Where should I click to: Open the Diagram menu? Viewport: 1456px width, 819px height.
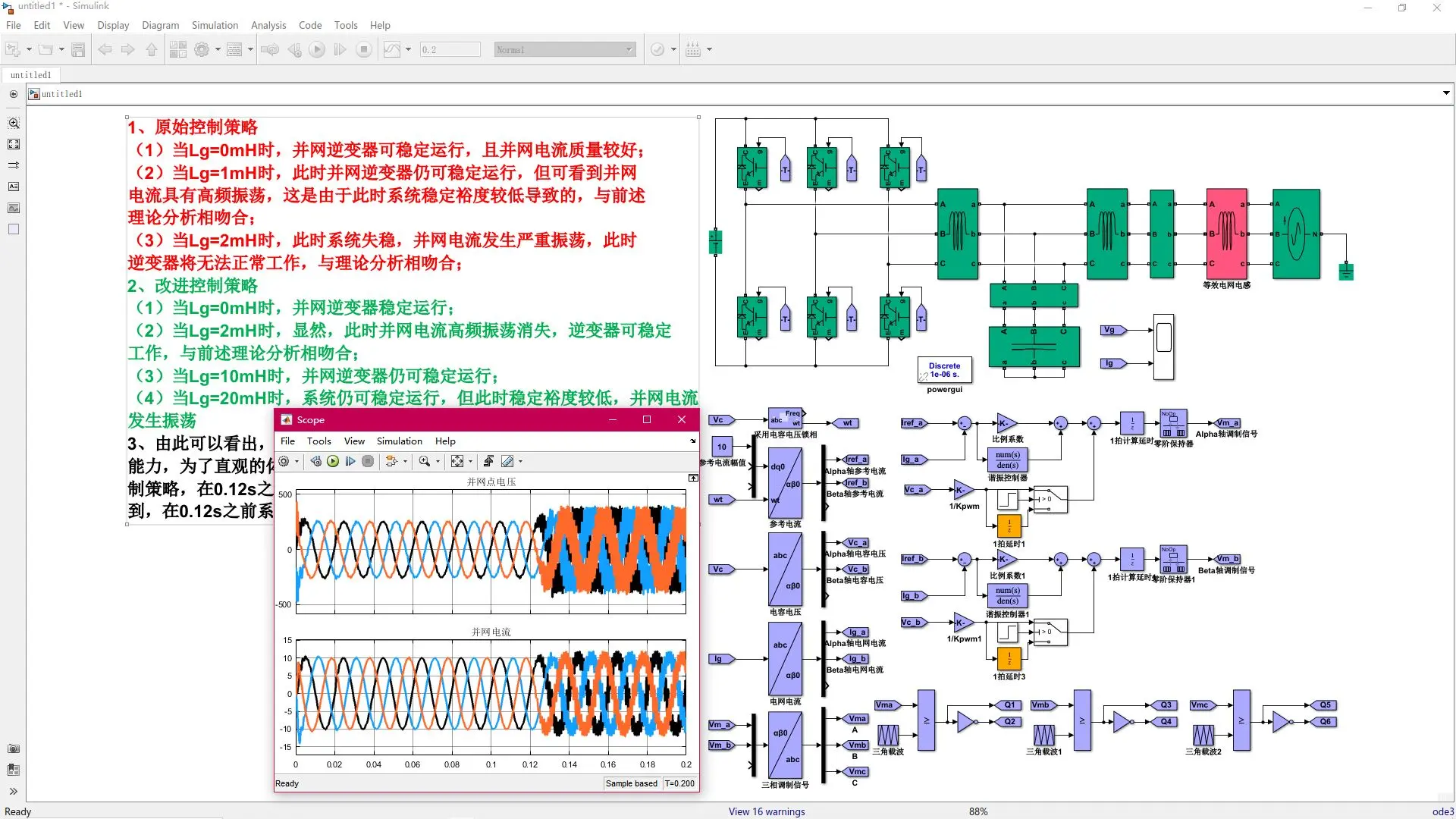click(161, 25)
